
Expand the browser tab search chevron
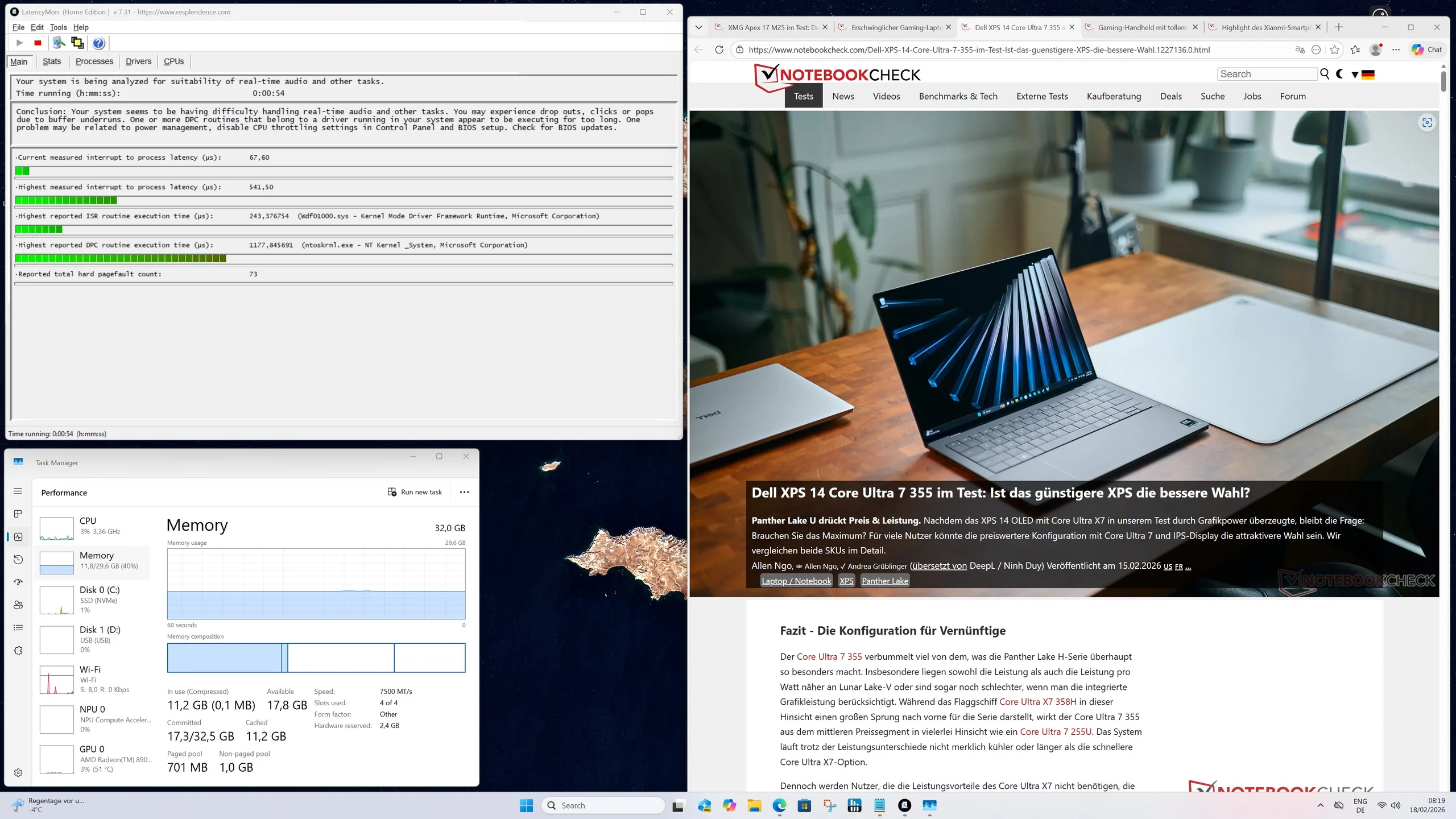[x=698, y=27]
